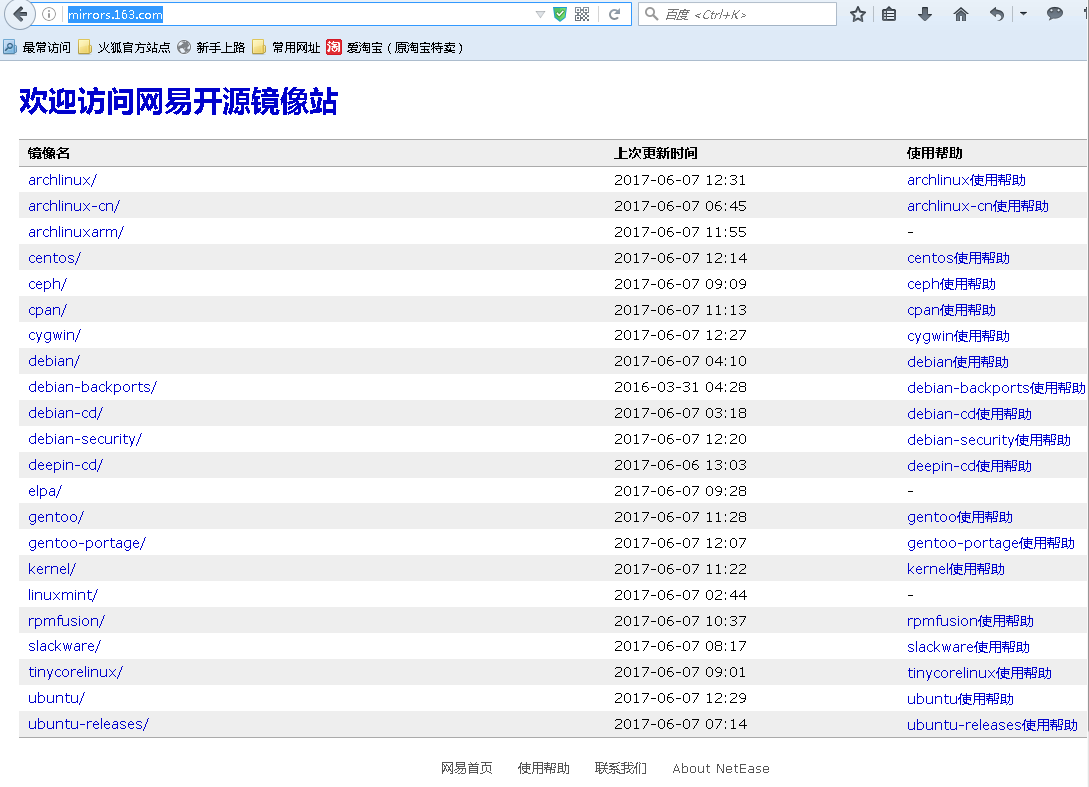Image resolution: width=1089 pixels, height=787 pixels.
Task: Open the 火狐官方站点 bookmark folder
Action: pos(124,47)
